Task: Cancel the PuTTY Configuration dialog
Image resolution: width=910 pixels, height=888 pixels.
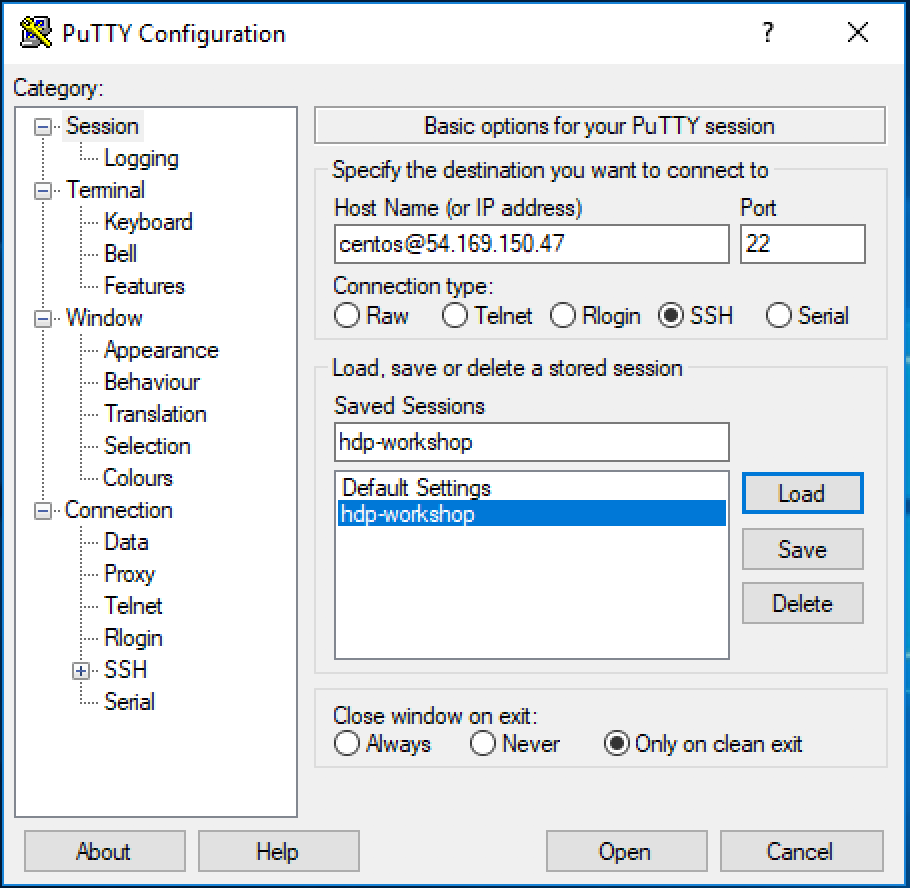Action: pos(801,851)
